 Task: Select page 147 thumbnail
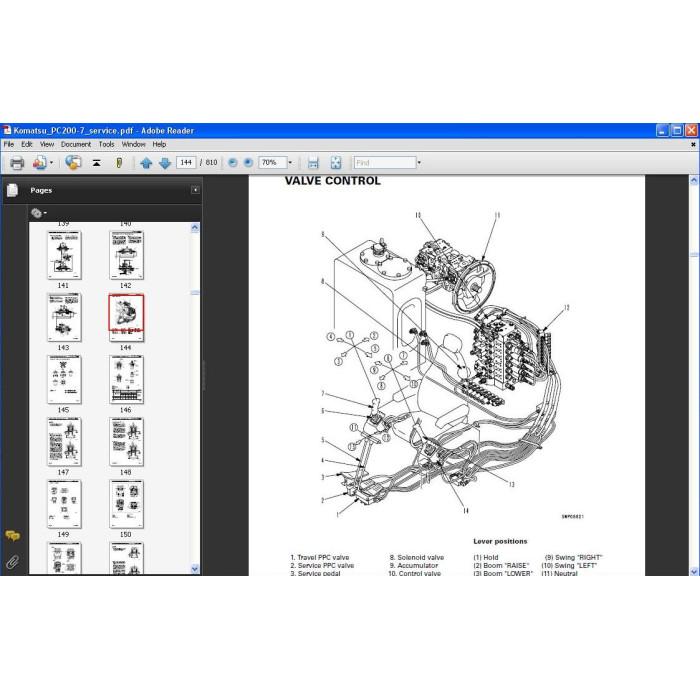coord(64,442)
